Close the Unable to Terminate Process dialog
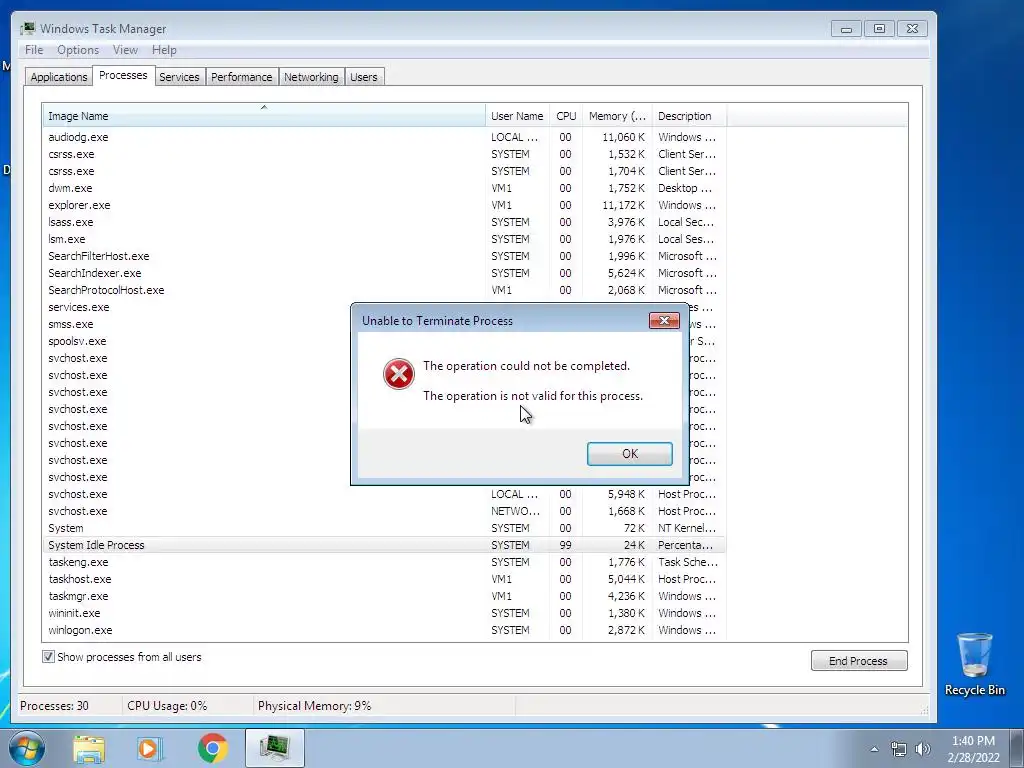Screen dimensions: 1024x768 click(x=664, y=321)
